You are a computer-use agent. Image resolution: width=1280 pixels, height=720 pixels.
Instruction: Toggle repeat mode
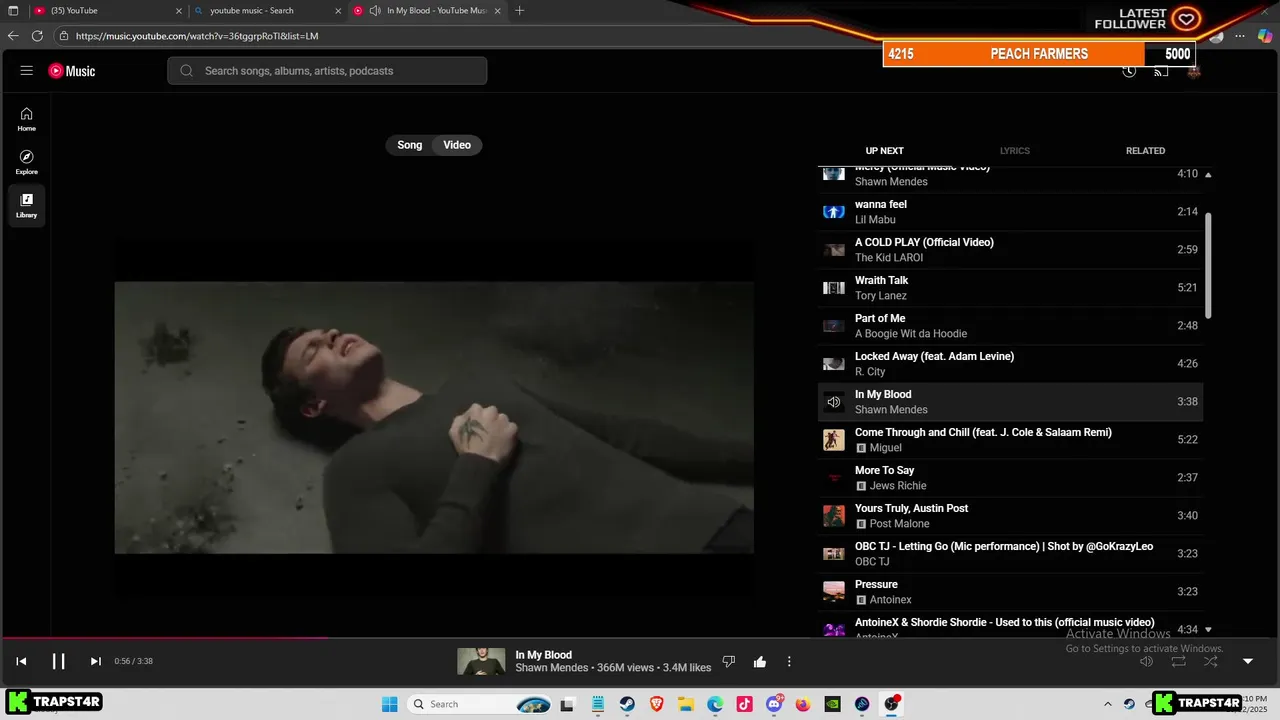pos(1178,661)
